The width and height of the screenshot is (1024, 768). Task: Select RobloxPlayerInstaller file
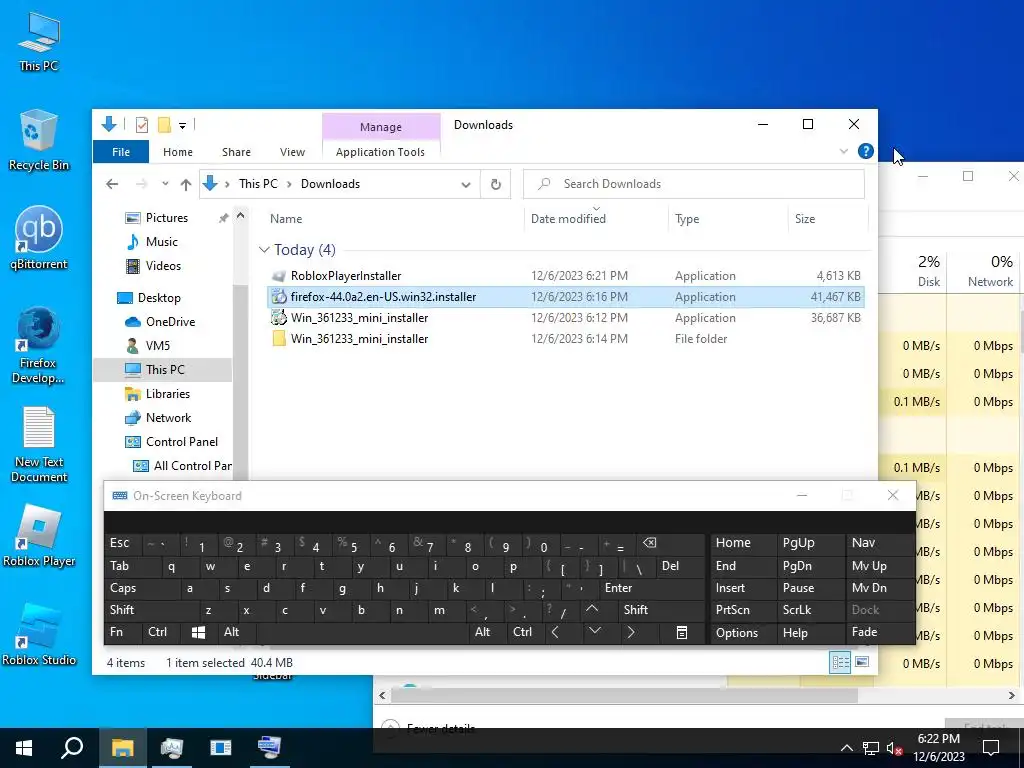[x=566, y=276]
